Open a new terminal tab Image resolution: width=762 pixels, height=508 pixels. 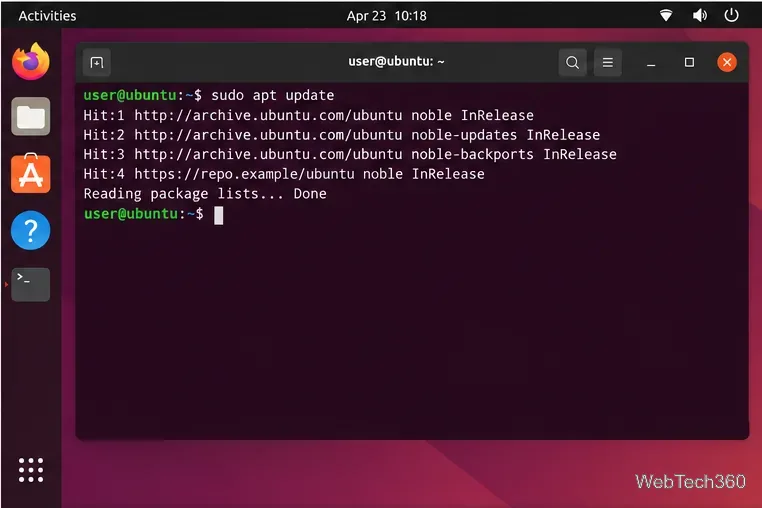(97, 62)
